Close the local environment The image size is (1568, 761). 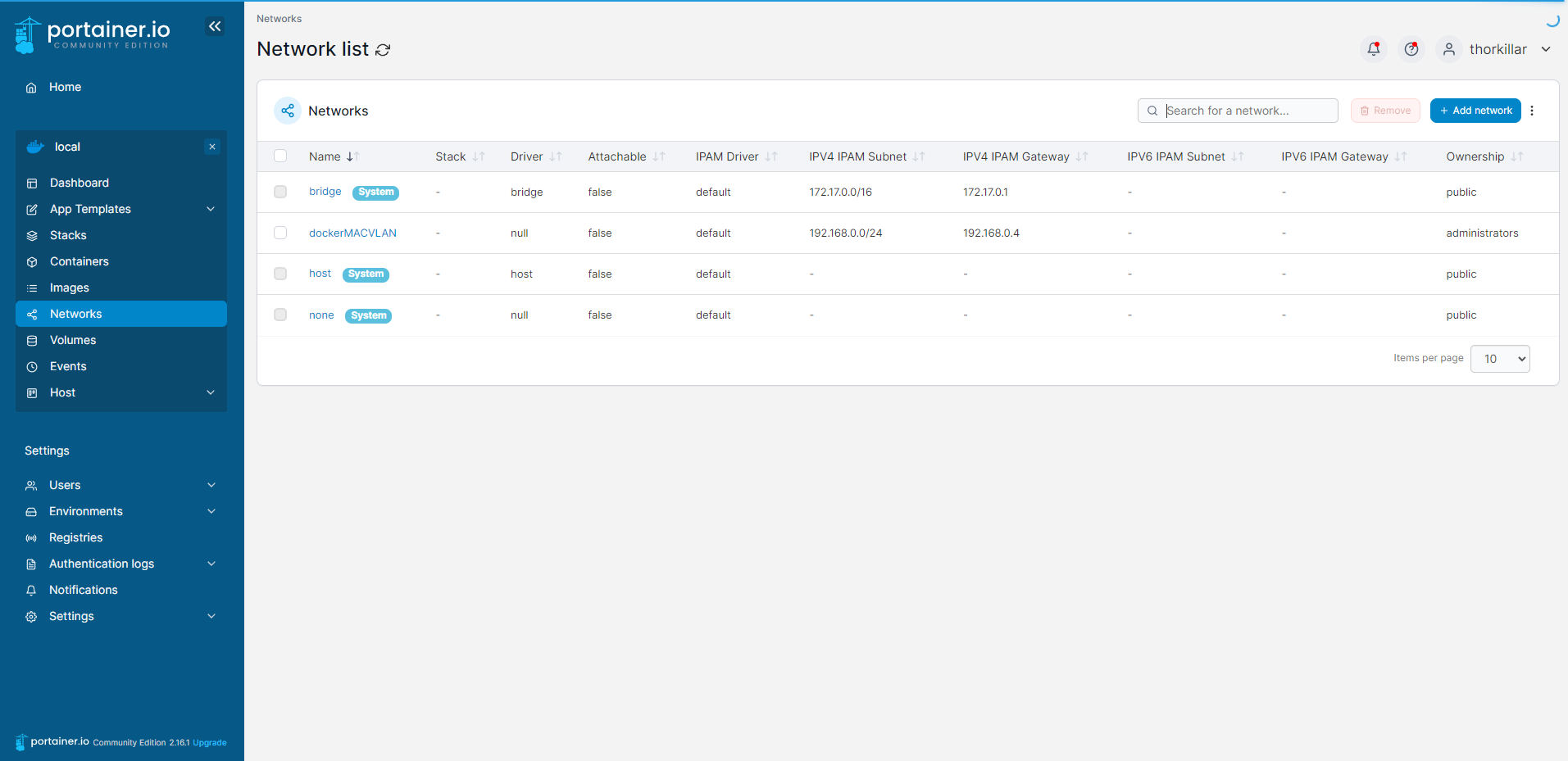(212, 147)
